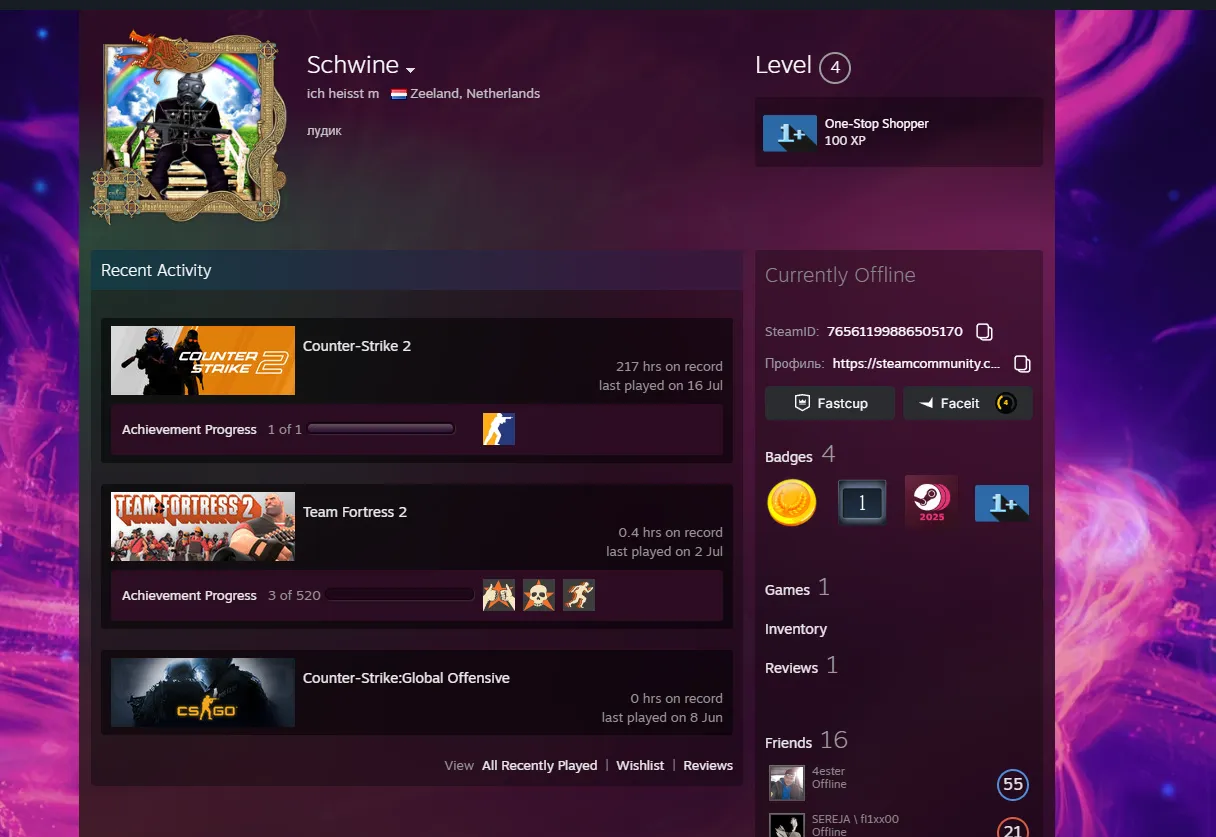The image size is (1216, 837).
Task: Open the gold coin badge
Action: pyautogui.click(x=792, y=502)
